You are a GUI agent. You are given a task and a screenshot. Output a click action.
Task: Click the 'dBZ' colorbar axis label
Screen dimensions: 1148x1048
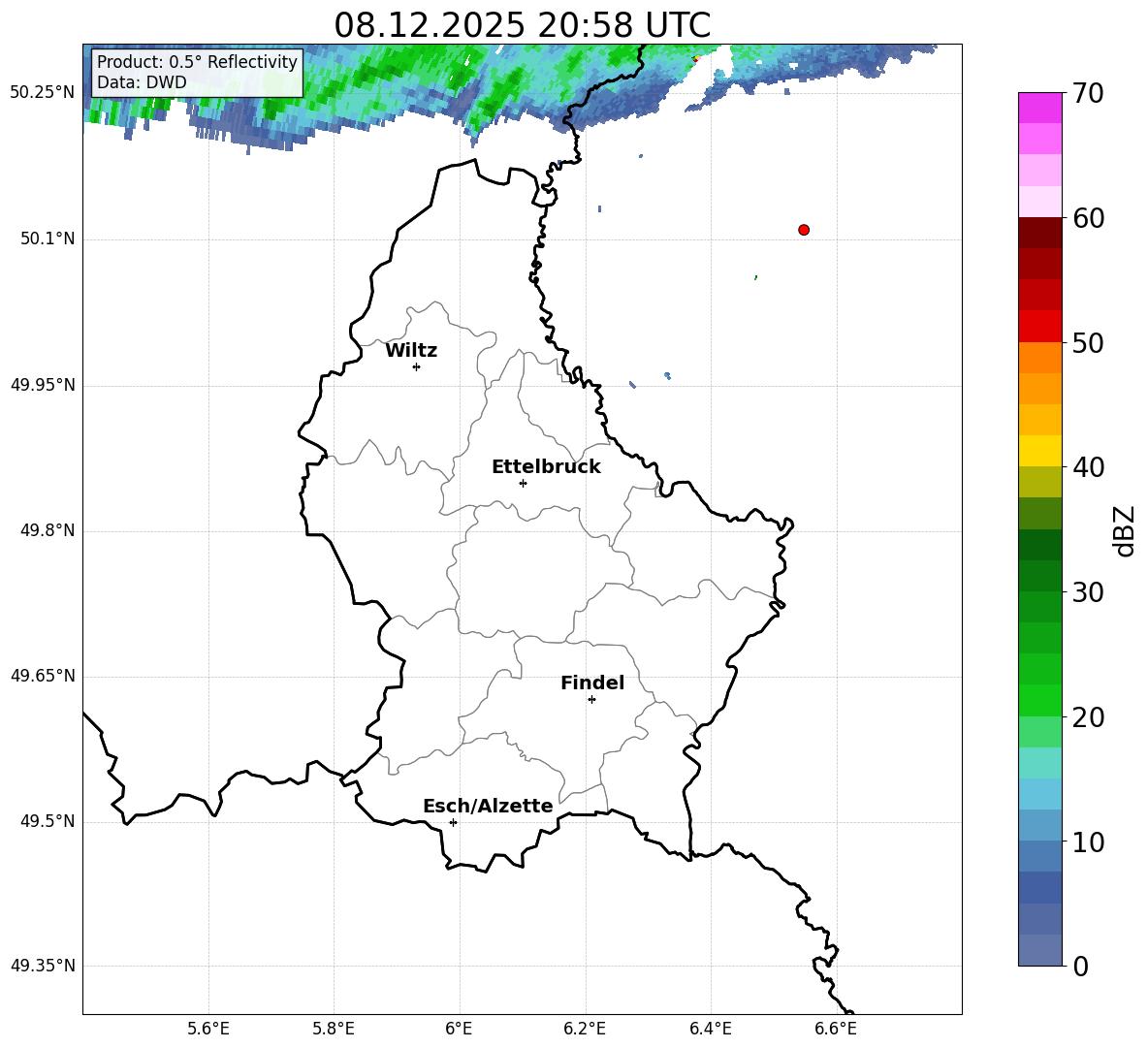(1126, 530)
